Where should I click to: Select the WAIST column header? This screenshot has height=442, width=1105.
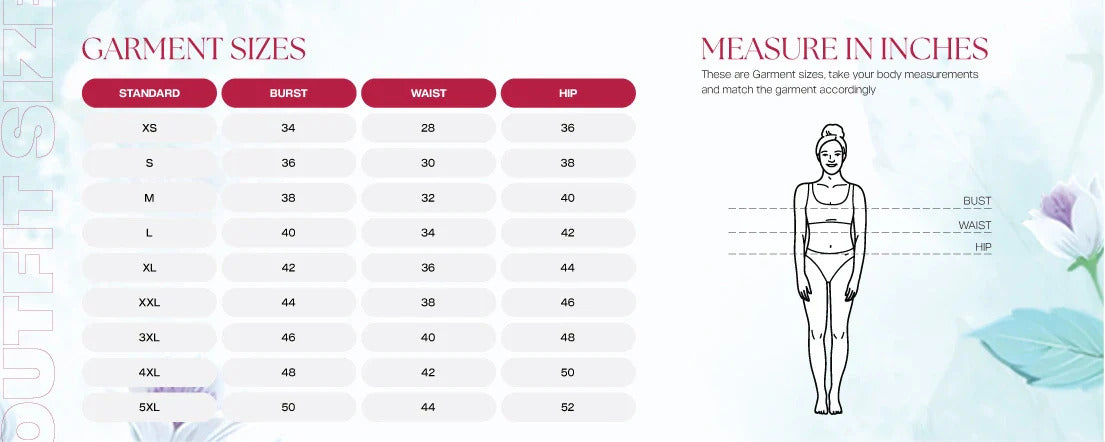click(428, 93)
